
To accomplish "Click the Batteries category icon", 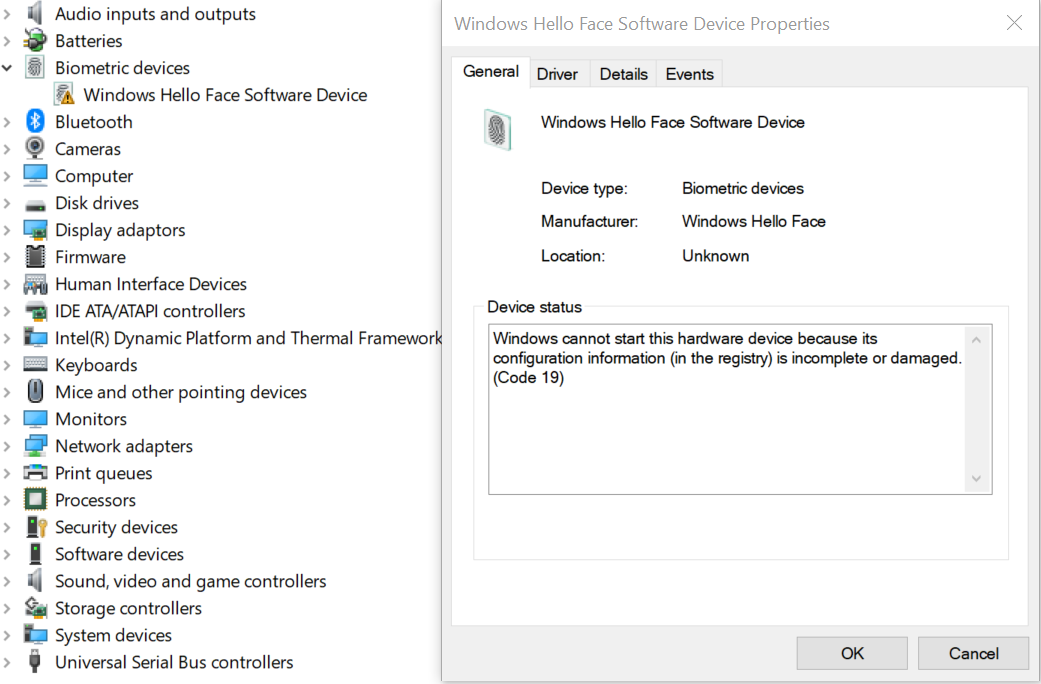I will (x=35, y=41).
